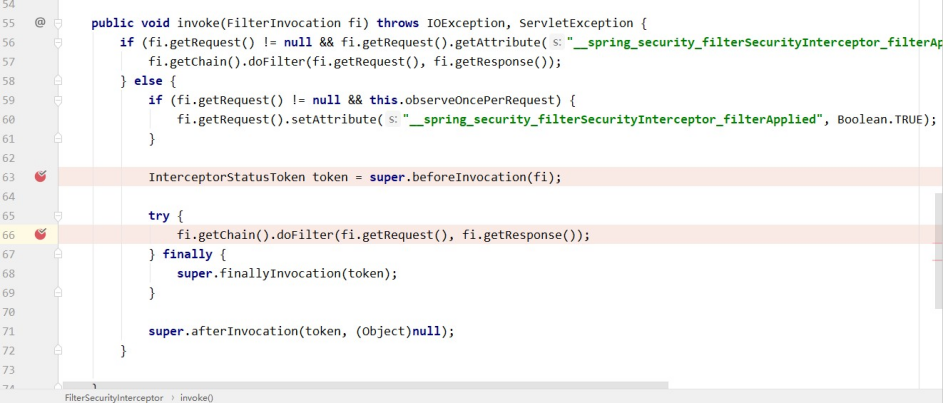Remove the breakpoint on line 66
This screenshot has width=943, height=403.
[41, 235]
